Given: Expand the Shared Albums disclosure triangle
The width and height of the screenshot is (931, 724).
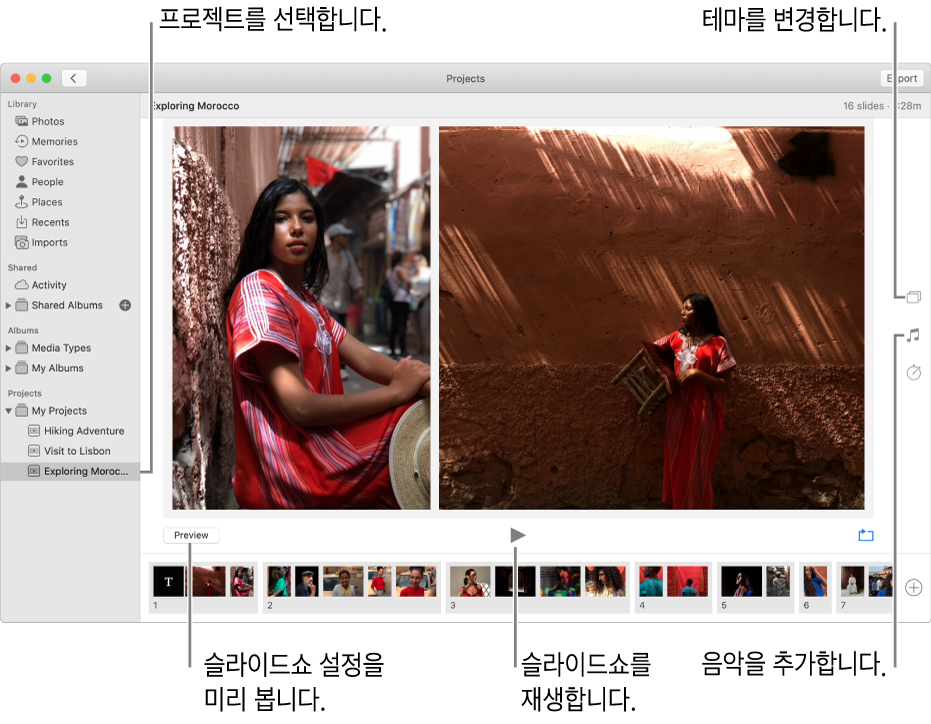Looking at the screenshot, I should pos(8,305).
